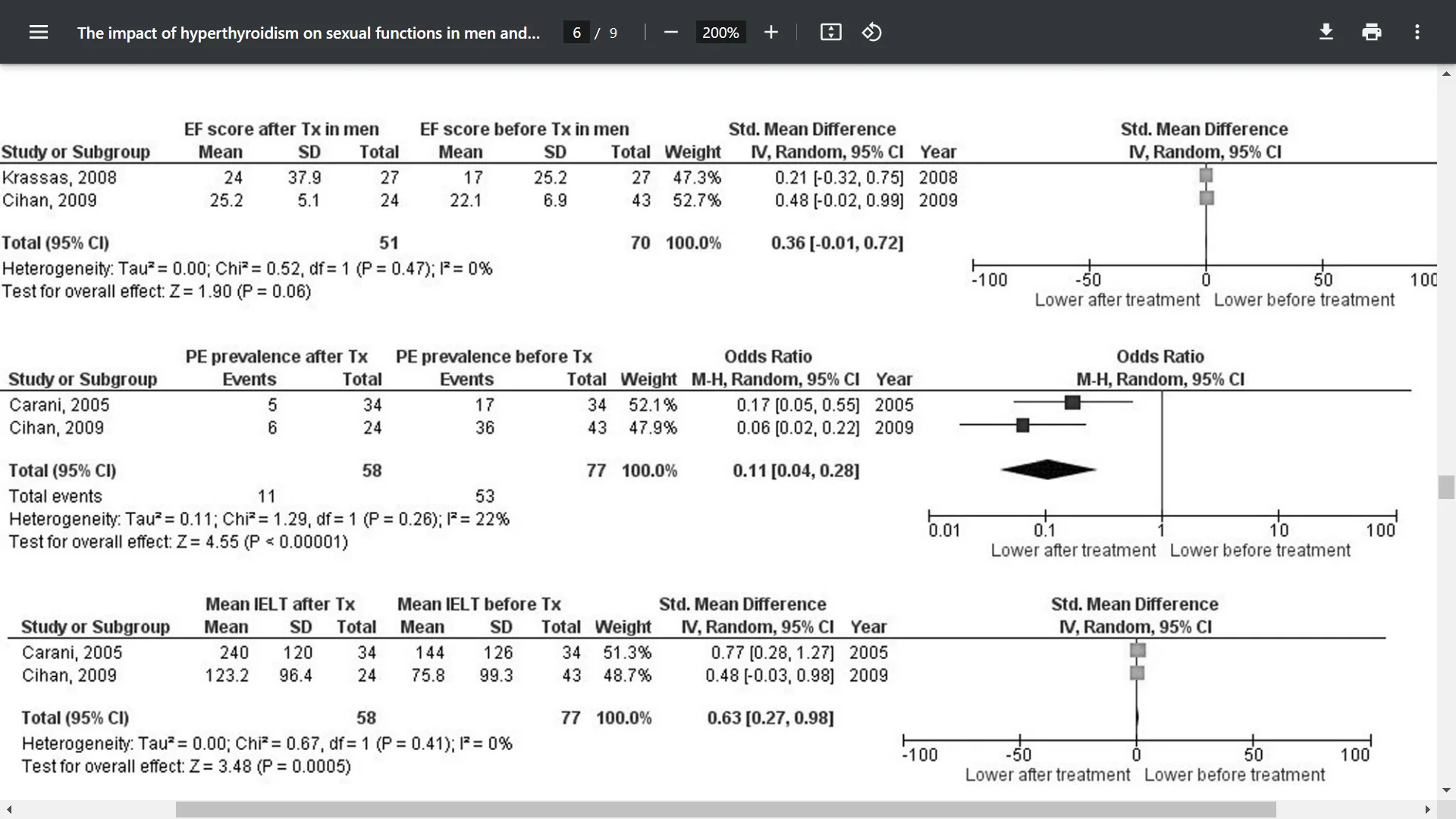The height and width of the screenshot is (819, 1456).
Task: Click the scroll right arrow
Action: pos(1428,810)
